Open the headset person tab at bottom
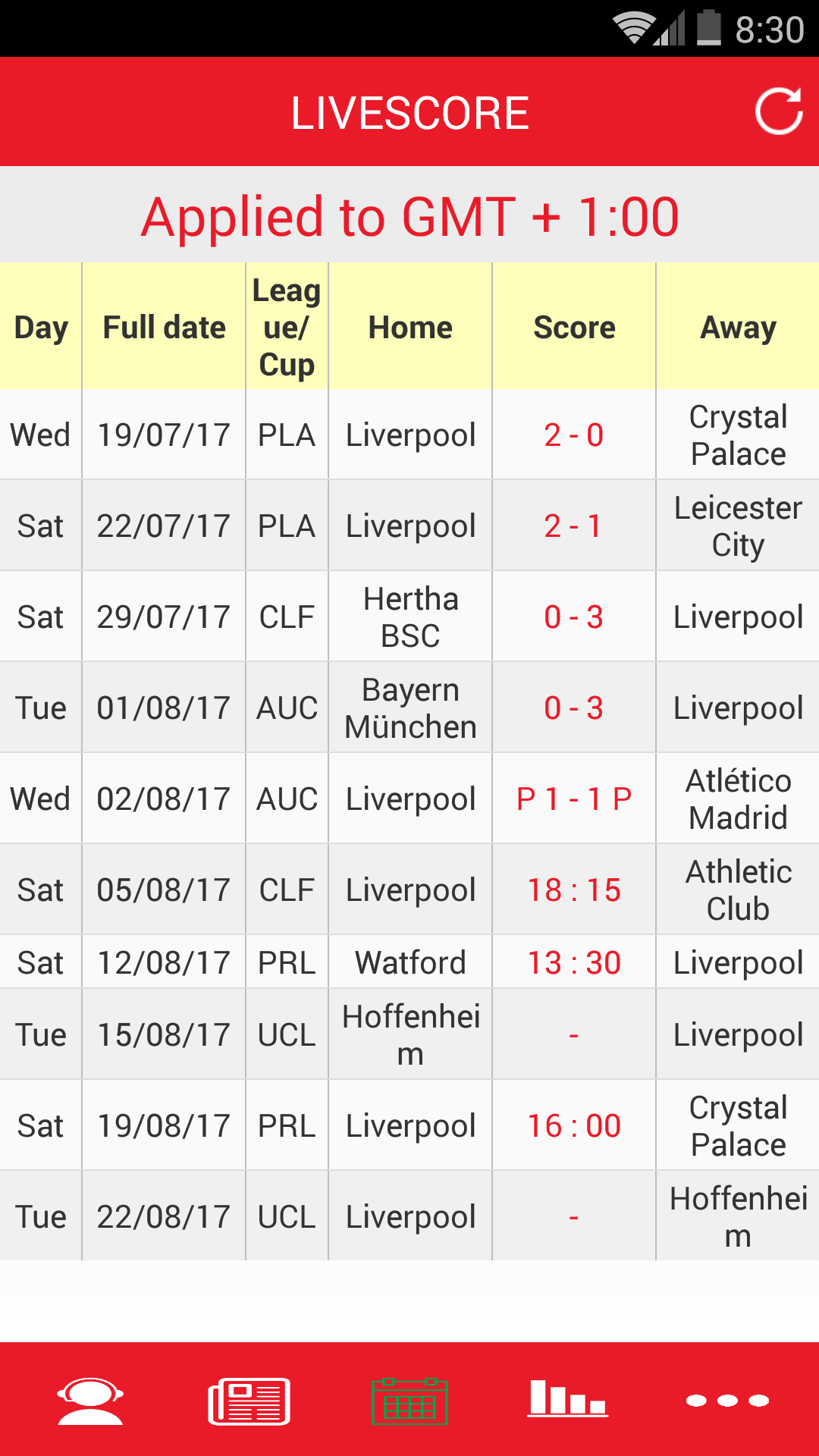819x1456 pixels. click(90, 1401)
